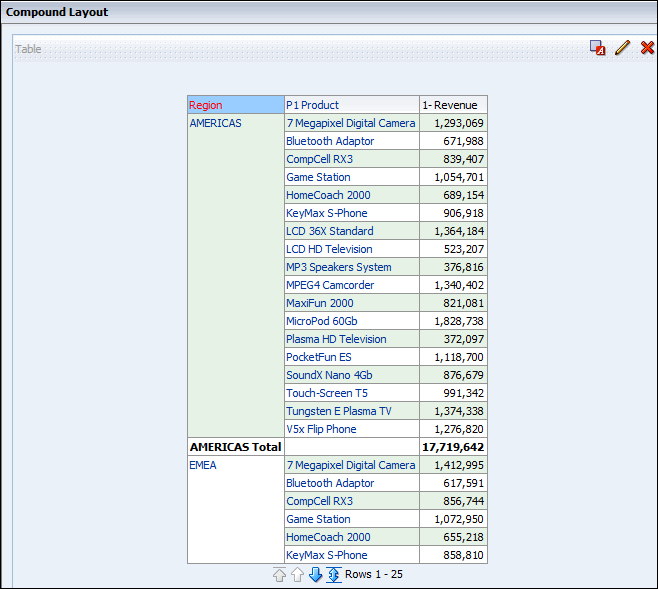Click LCD HD Television product
Viewport: 658px width, 589px height.
pyautogui.click(x=329, y=249)
